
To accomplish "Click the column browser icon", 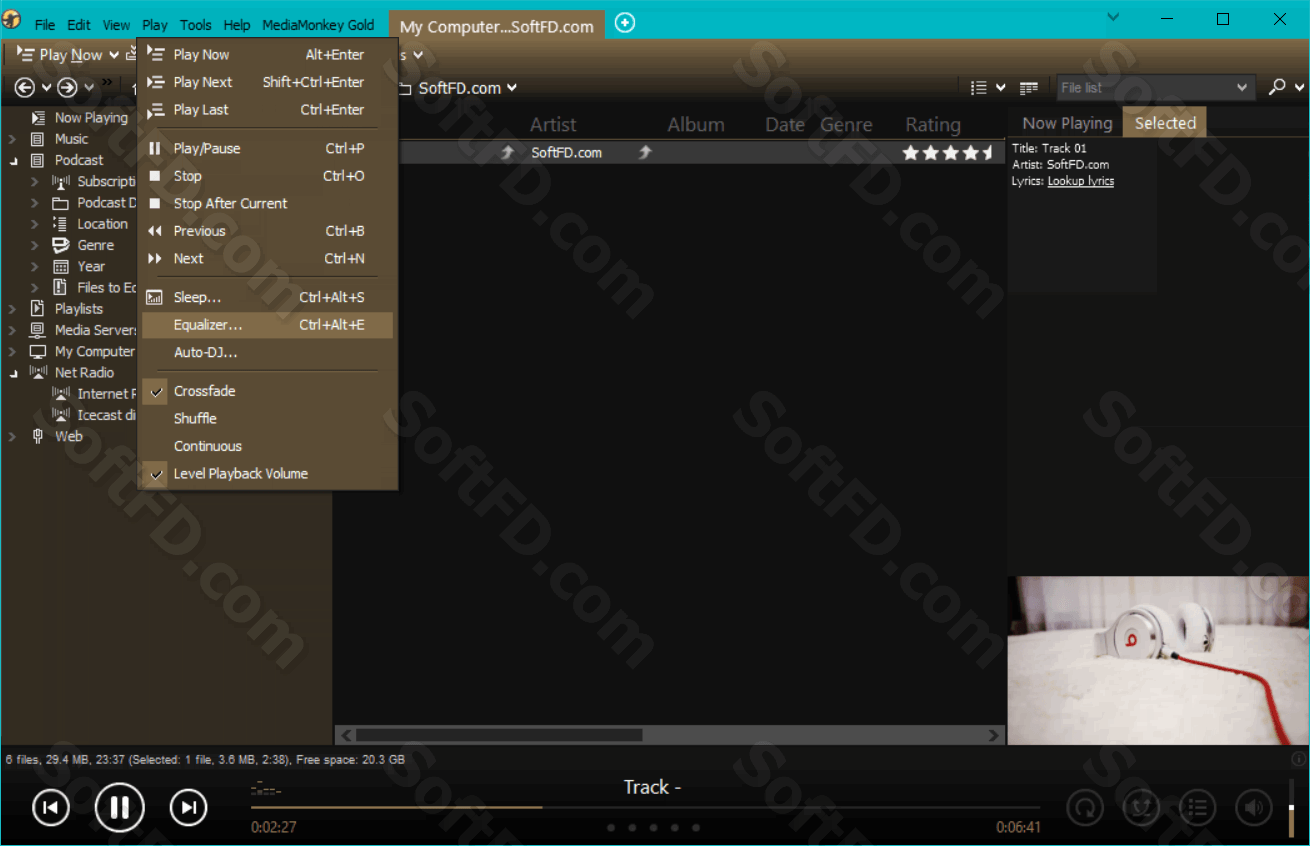I will tap(1029, 88).
